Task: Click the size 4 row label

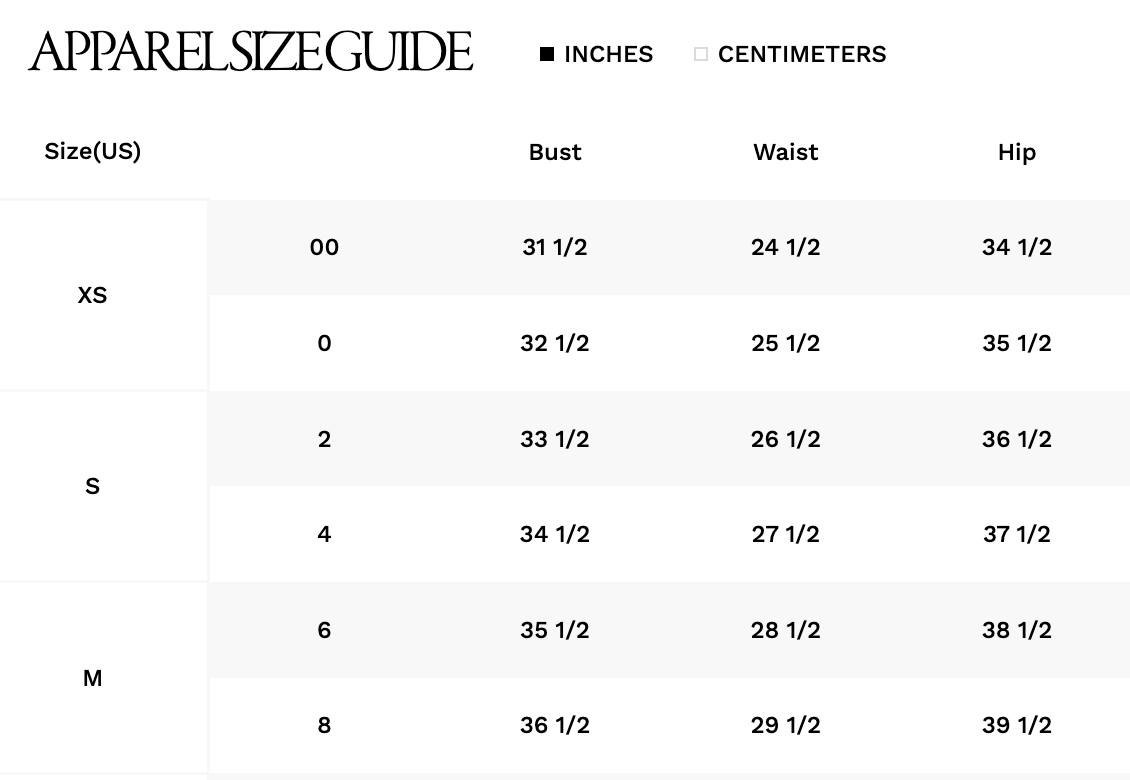Action: (324, 534)
